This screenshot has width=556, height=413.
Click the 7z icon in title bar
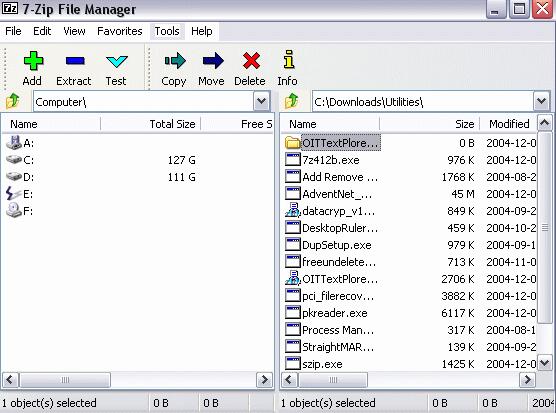(10, 8)
